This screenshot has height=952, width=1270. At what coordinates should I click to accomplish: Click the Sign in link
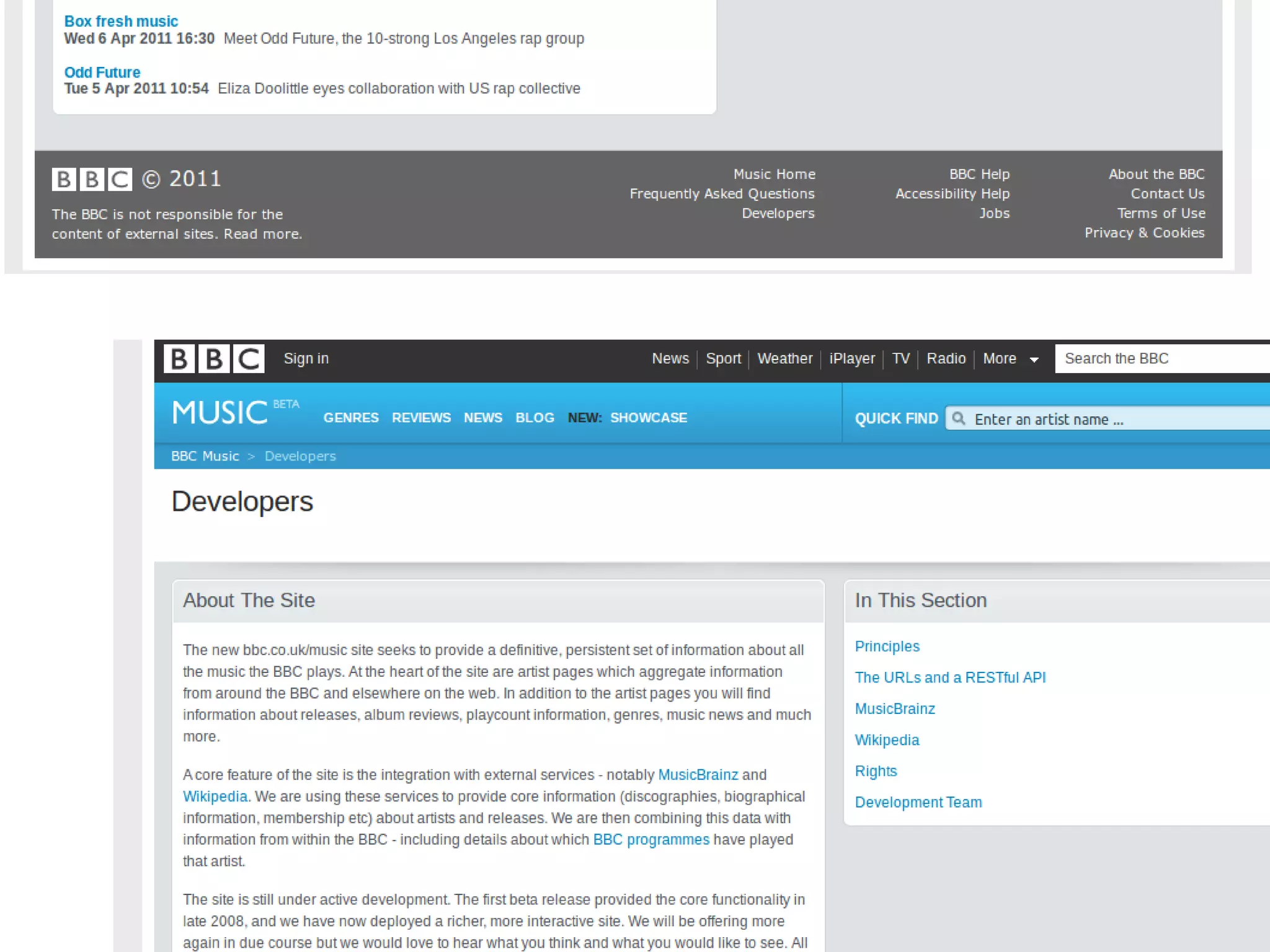coord(306,359)
